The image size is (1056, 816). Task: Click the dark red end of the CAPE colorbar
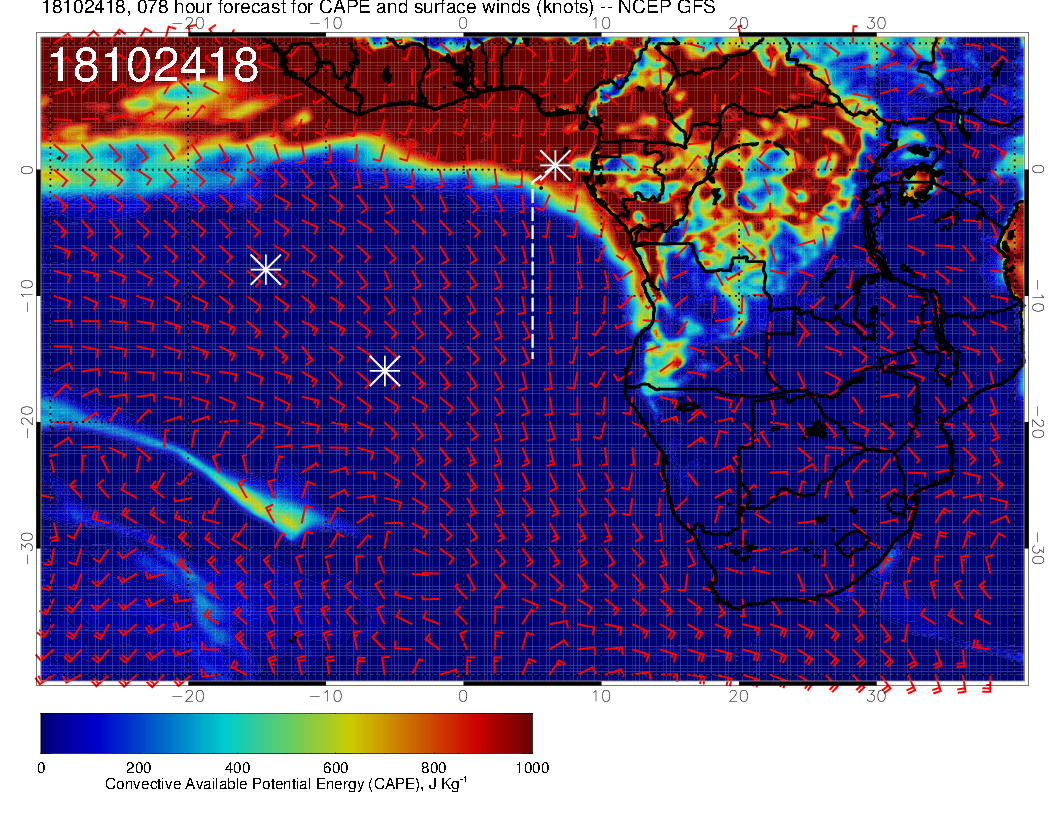522,733
